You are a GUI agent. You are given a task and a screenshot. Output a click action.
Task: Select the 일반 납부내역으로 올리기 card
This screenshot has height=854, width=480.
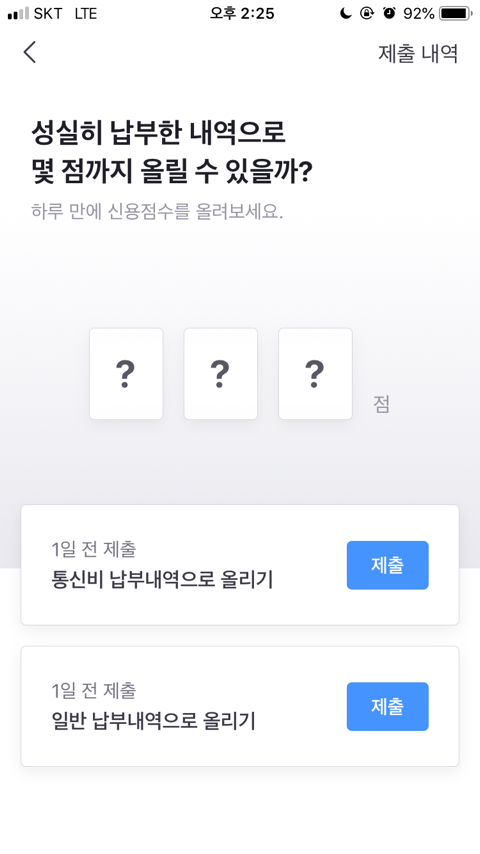click(240, 706)
